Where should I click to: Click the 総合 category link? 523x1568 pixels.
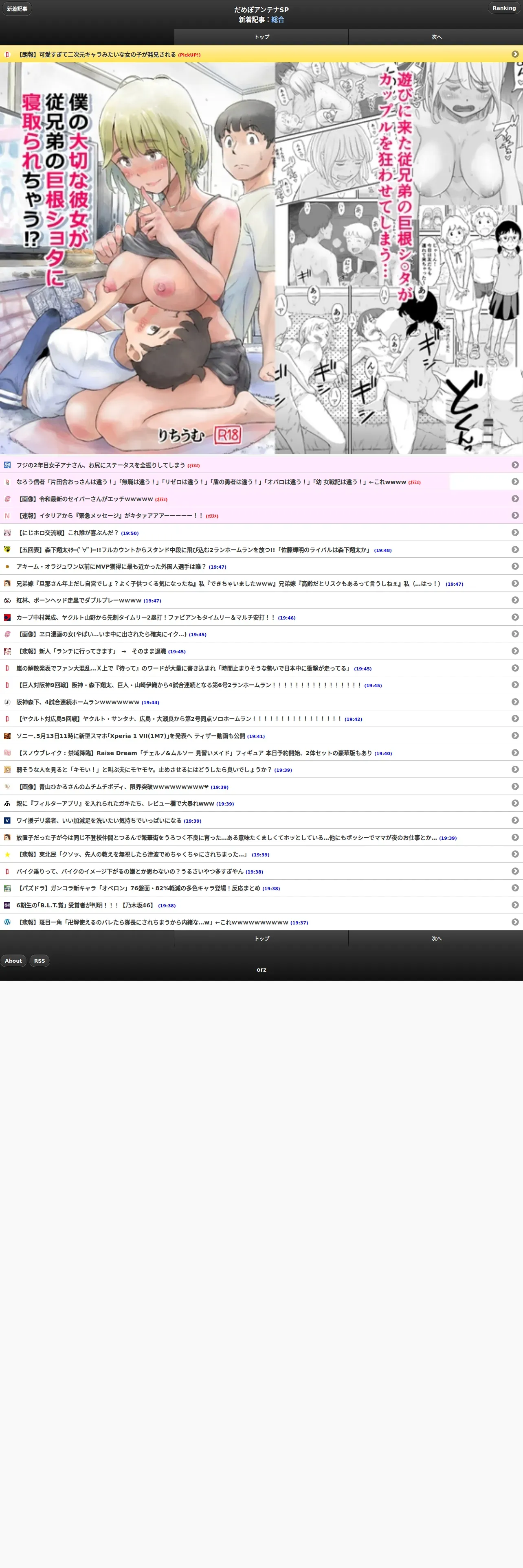point(278,20)
